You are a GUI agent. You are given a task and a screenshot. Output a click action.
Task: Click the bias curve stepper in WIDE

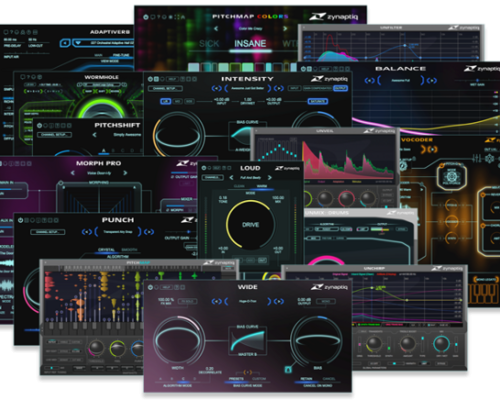[x=247, y=372]
